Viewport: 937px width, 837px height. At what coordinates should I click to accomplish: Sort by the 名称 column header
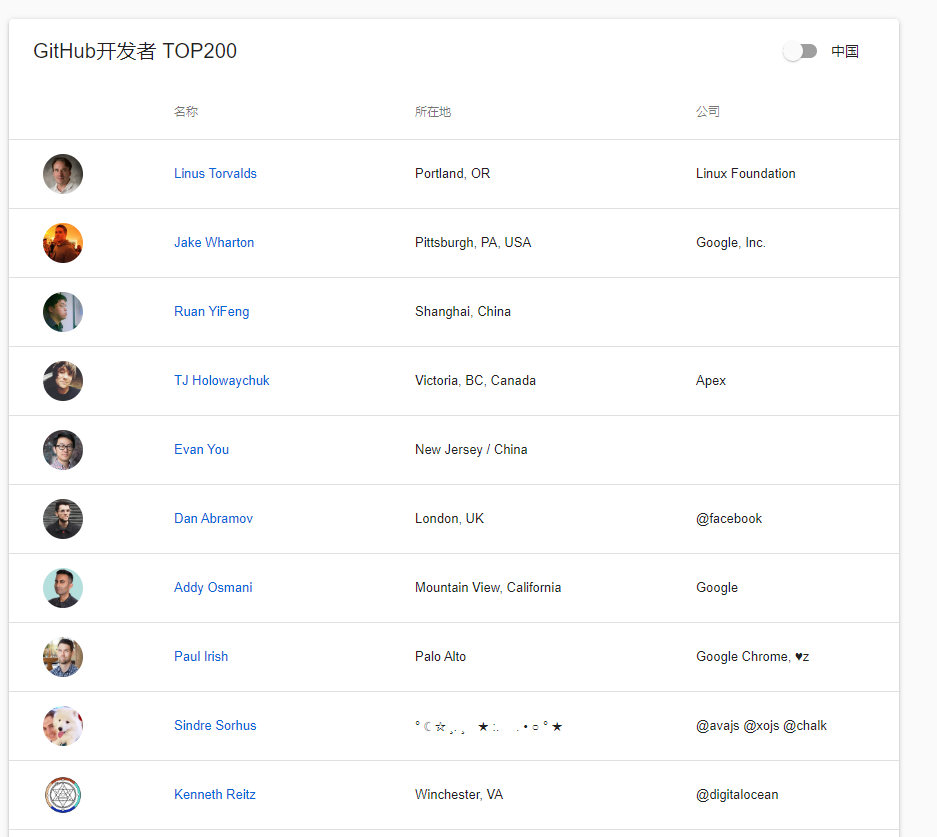[185, 111]
